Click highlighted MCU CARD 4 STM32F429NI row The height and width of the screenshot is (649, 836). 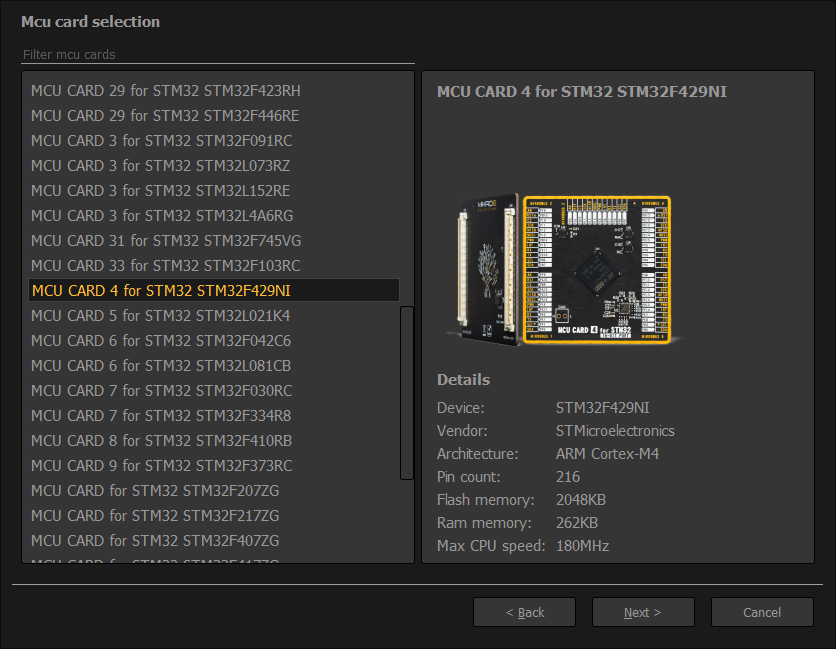214,291
